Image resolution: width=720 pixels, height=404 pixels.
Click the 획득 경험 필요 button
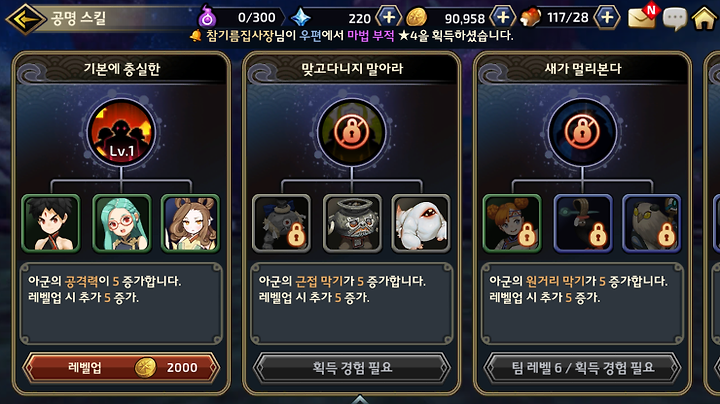[x=352, y=367]
